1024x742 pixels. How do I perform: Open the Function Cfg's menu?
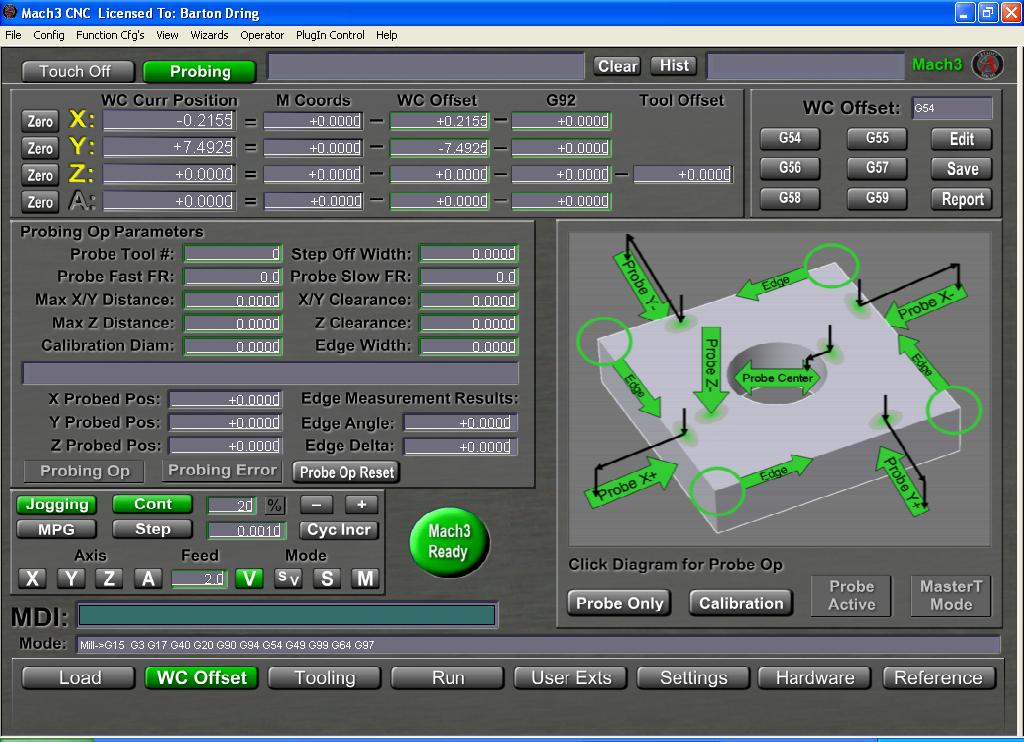(110, 35)
